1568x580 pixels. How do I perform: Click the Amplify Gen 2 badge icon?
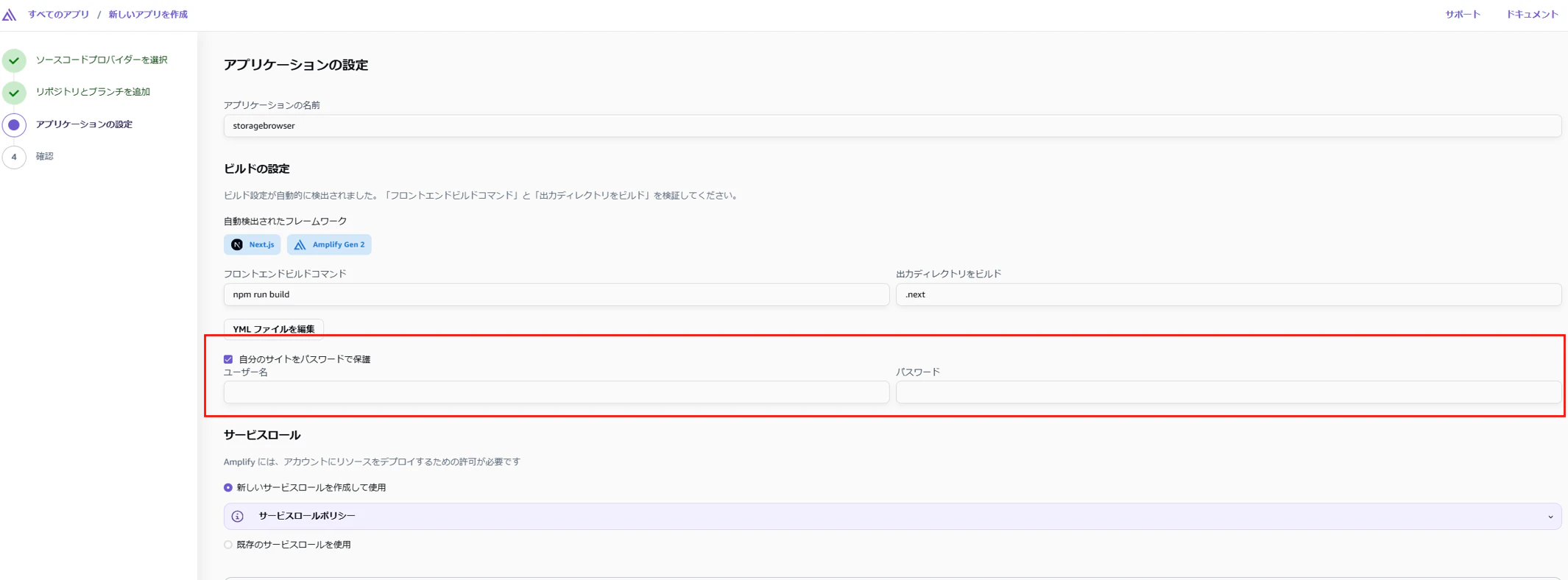click(300, 244)
